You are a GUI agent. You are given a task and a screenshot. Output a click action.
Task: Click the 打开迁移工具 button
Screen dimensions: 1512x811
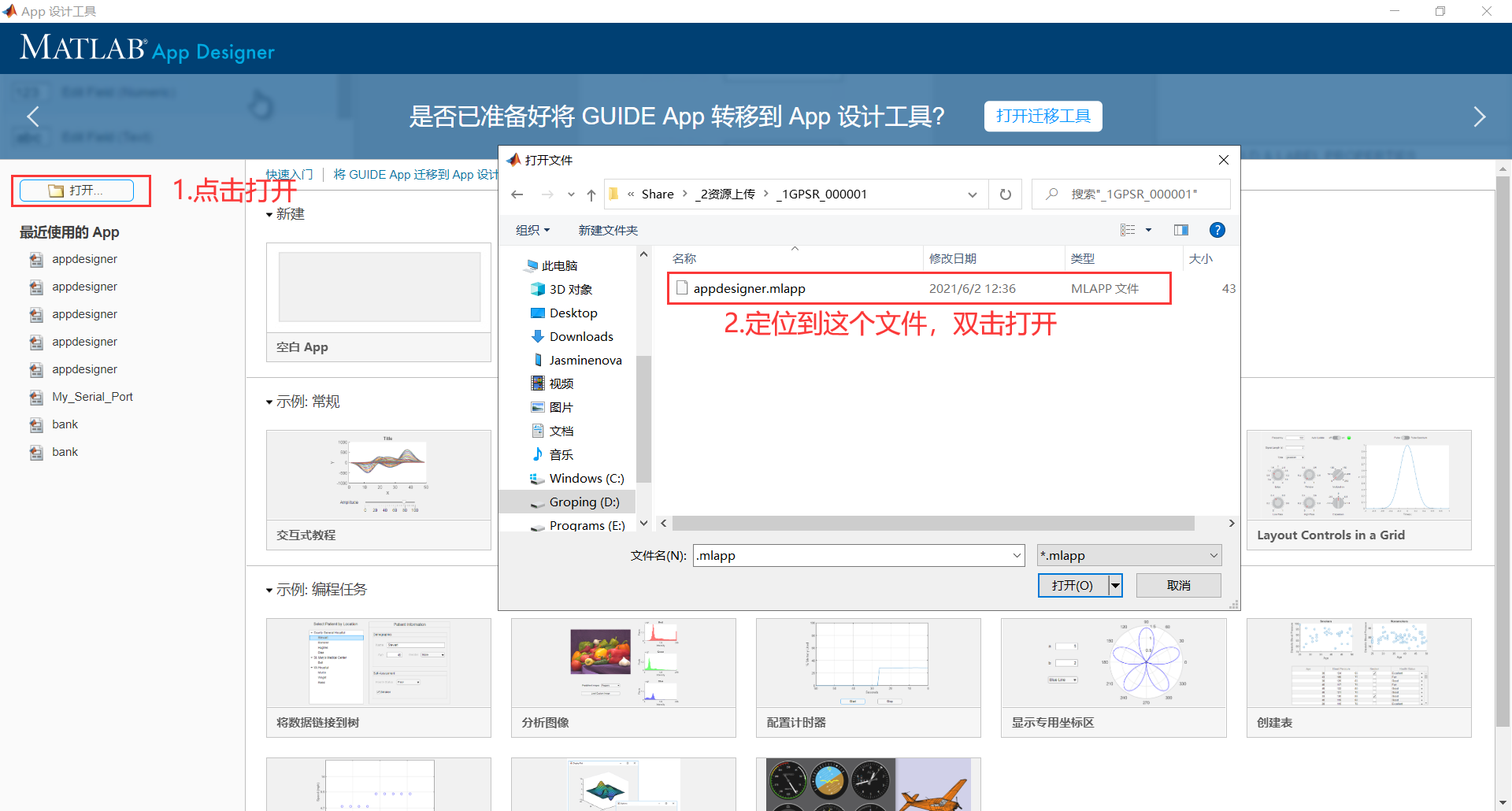coord(1043,116)
